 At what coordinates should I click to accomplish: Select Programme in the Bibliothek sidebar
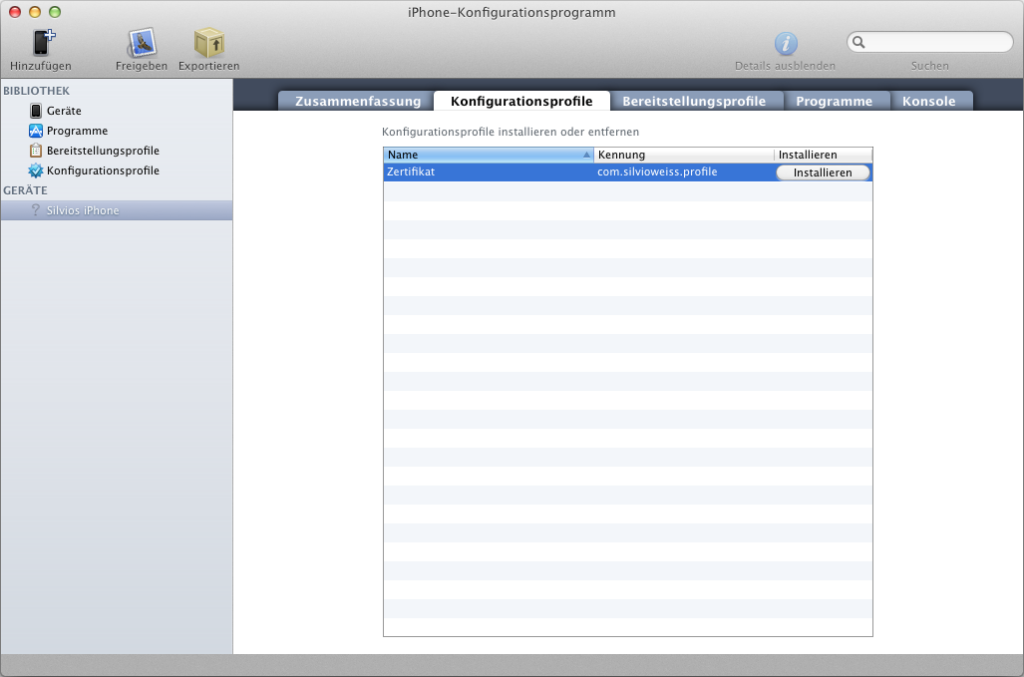pyautogui.click(x=77, y=131)
